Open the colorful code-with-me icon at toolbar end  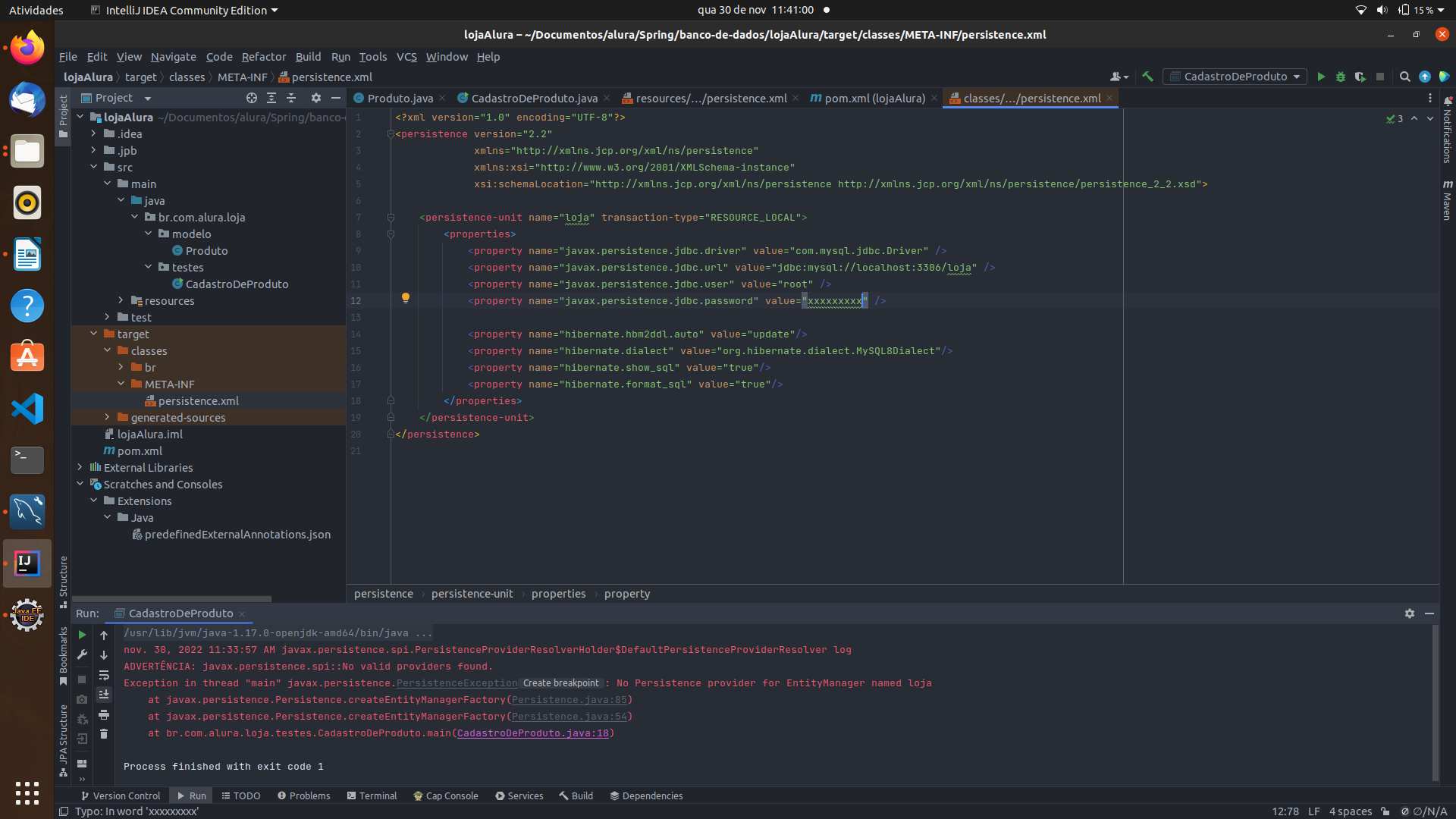pos(1445,77)
